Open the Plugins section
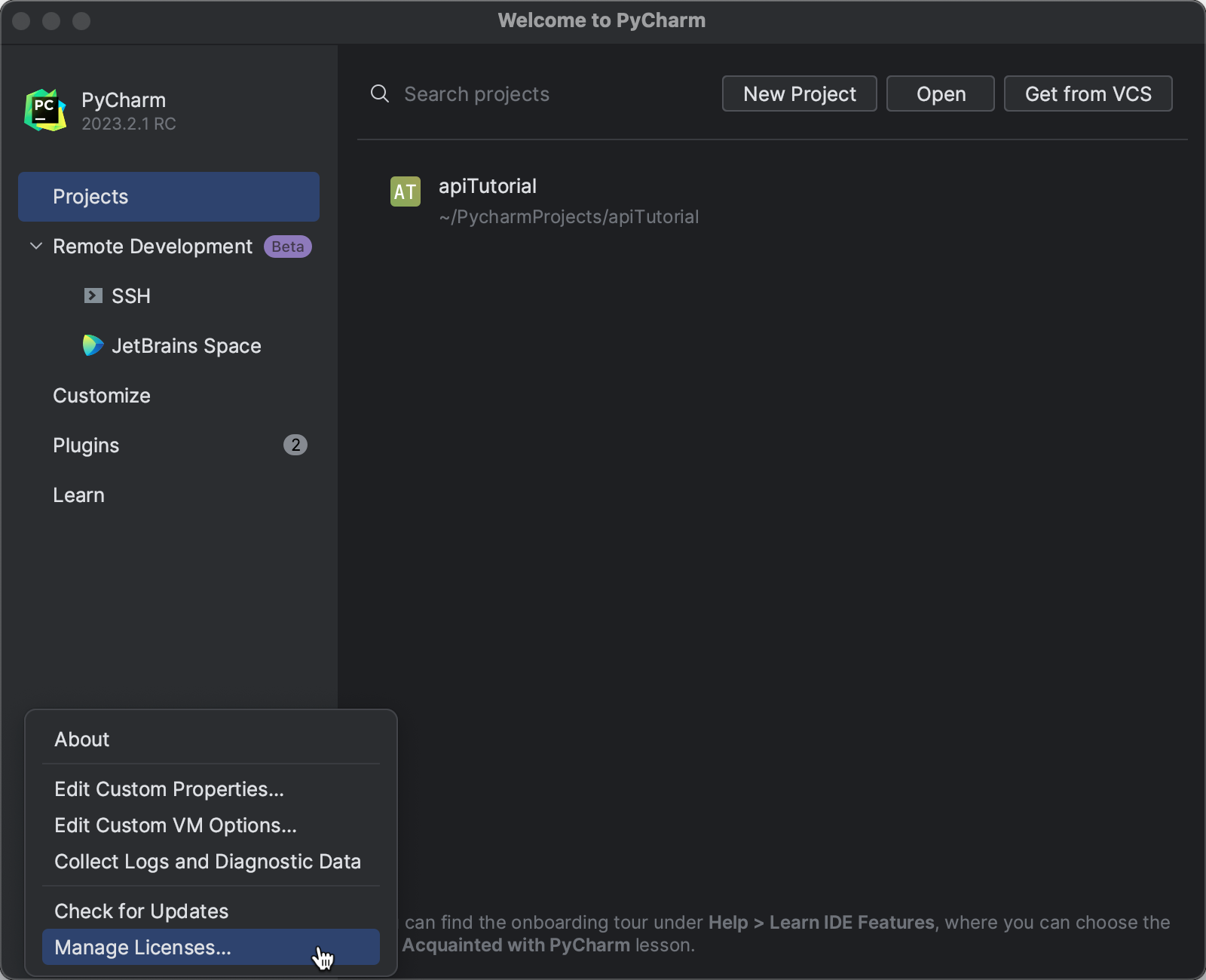1206x980 pixels. (x=86, y=445)
